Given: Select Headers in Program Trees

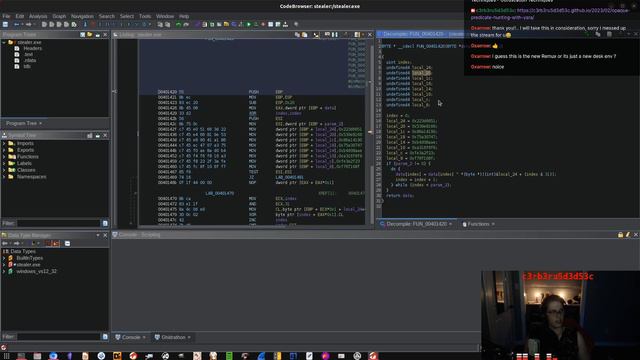Looking at the screenshot, I should [x=32, y=48].
